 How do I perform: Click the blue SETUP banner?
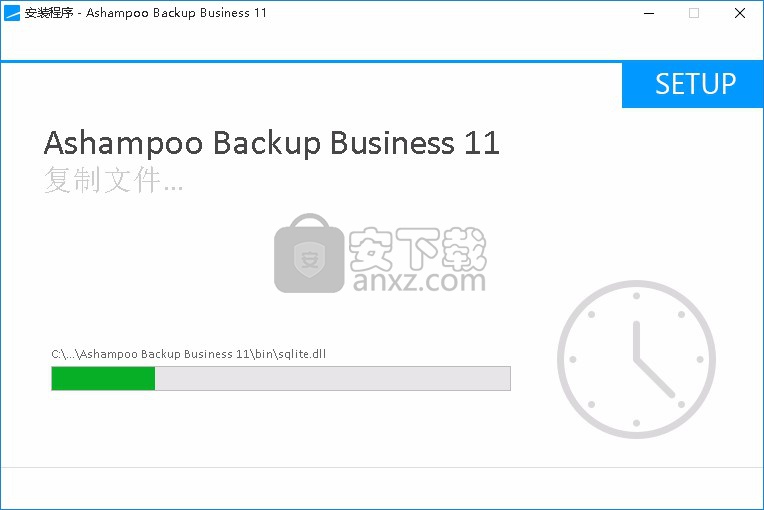click(x=693, y=84)
